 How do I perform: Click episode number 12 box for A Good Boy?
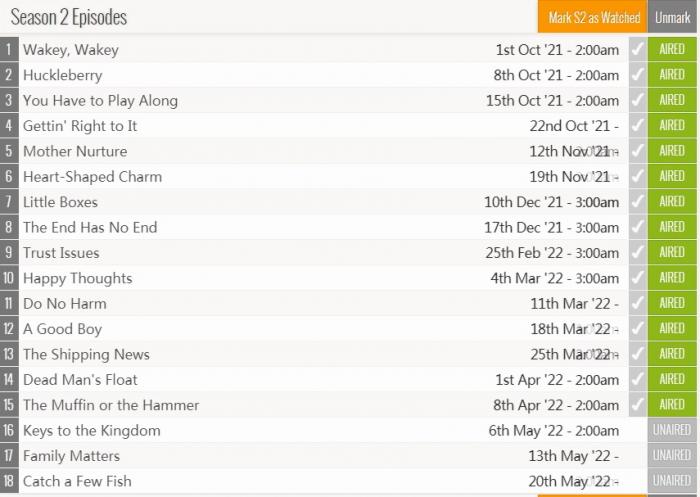pos(10,329)
